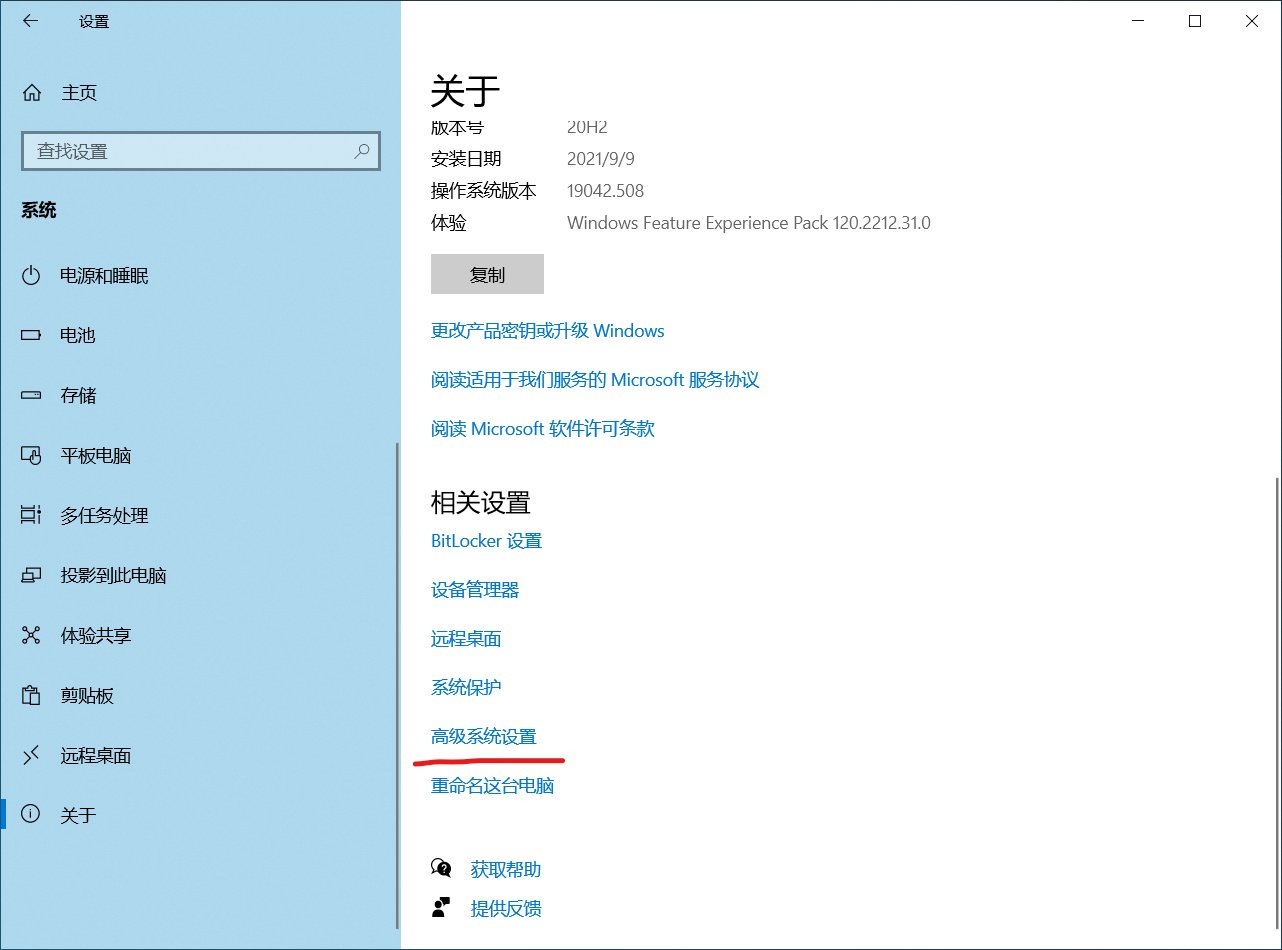Open 高级系统设置
1282x950 pixels.
pos(484,736)
